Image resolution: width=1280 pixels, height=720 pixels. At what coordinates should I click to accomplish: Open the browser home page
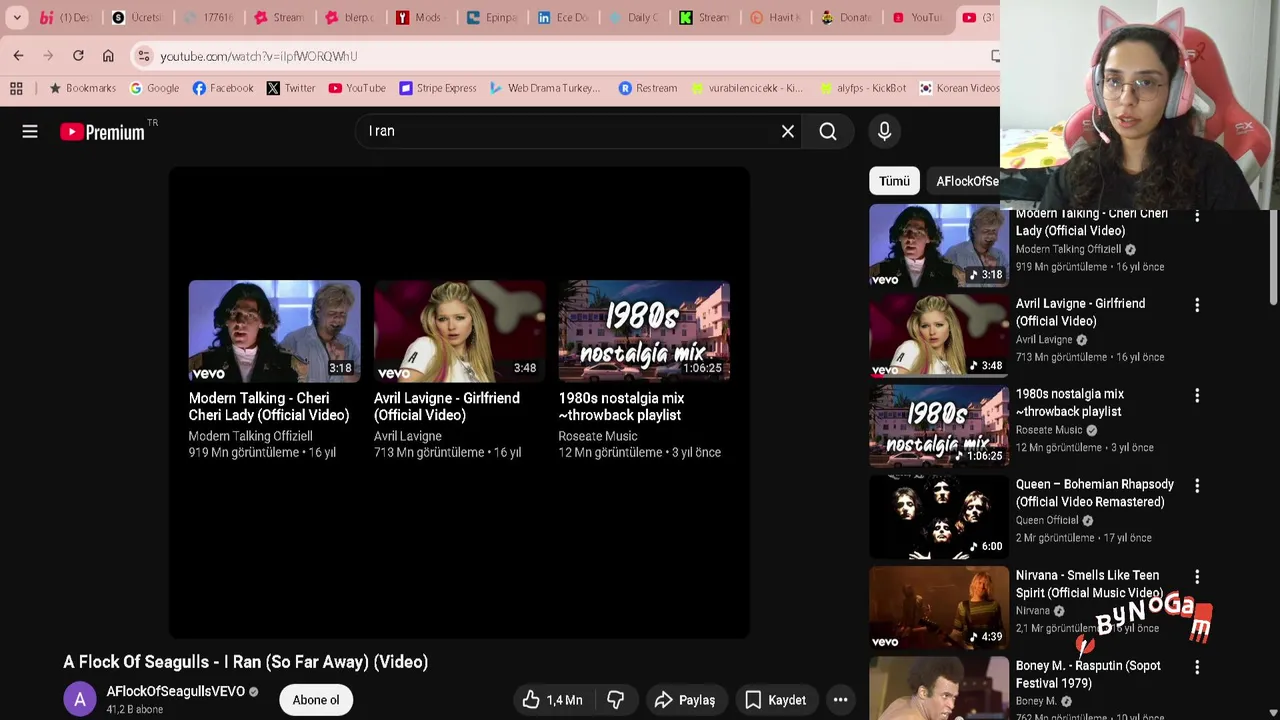tap(108, 56)
